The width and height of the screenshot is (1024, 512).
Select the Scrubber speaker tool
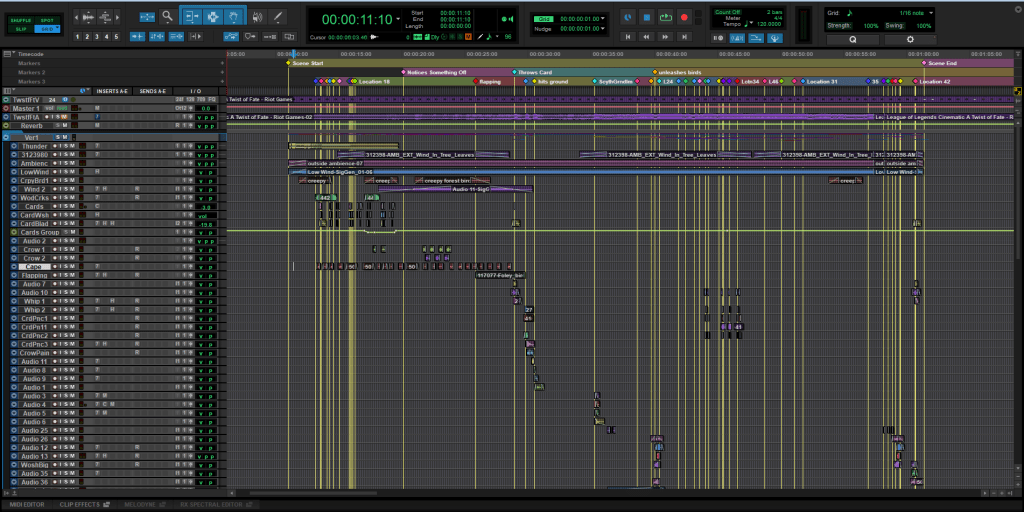[257, 17]
